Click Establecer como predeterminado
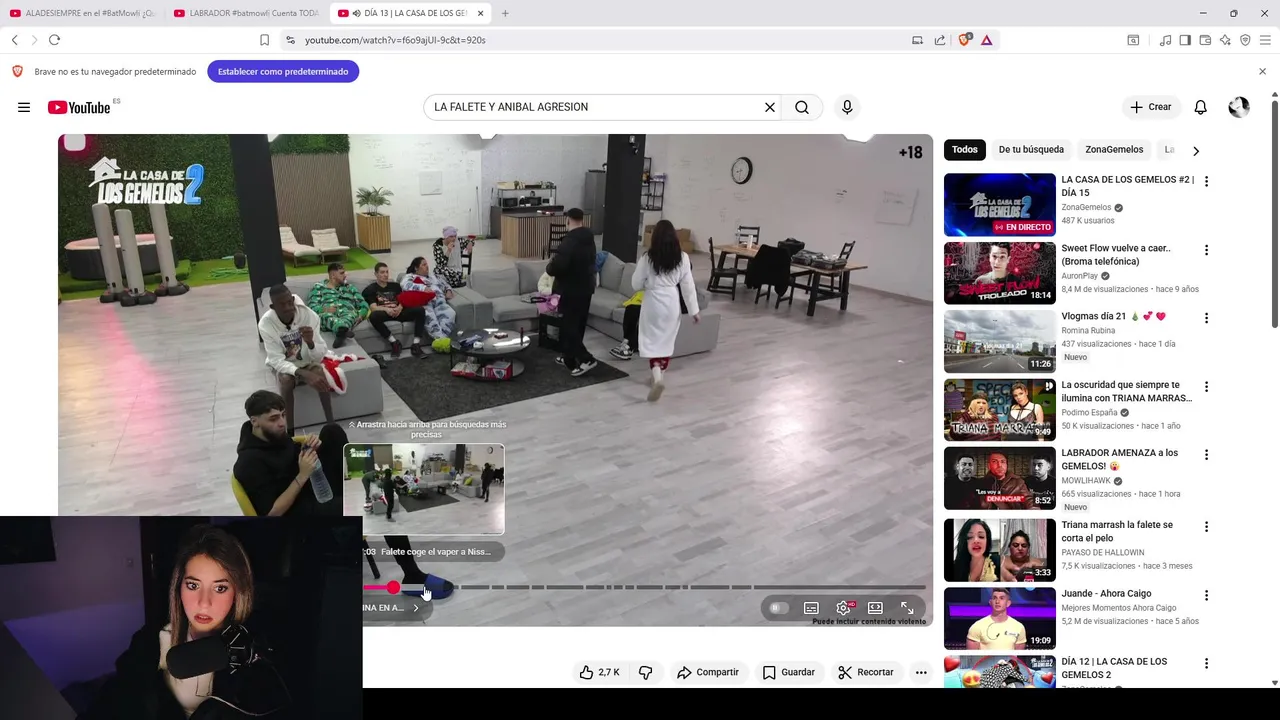 pyautogui.click(x=283, y=72)
